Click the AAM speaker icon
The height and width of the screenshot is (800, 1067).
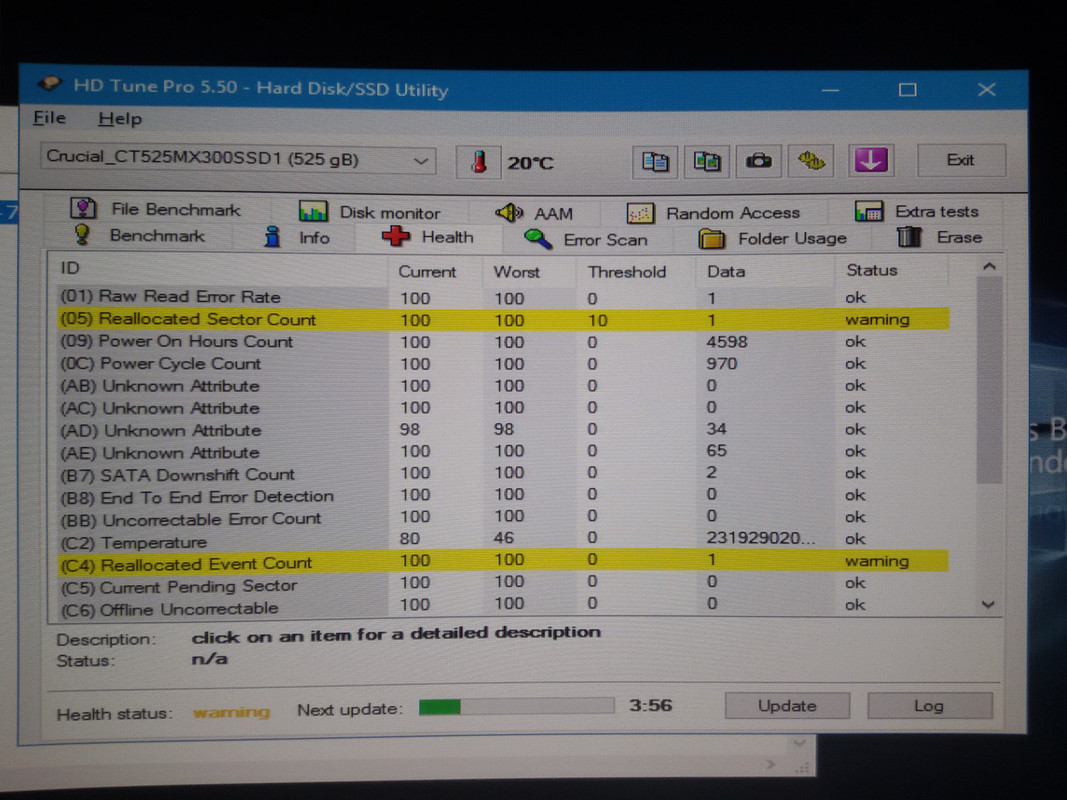coord(509,213)
